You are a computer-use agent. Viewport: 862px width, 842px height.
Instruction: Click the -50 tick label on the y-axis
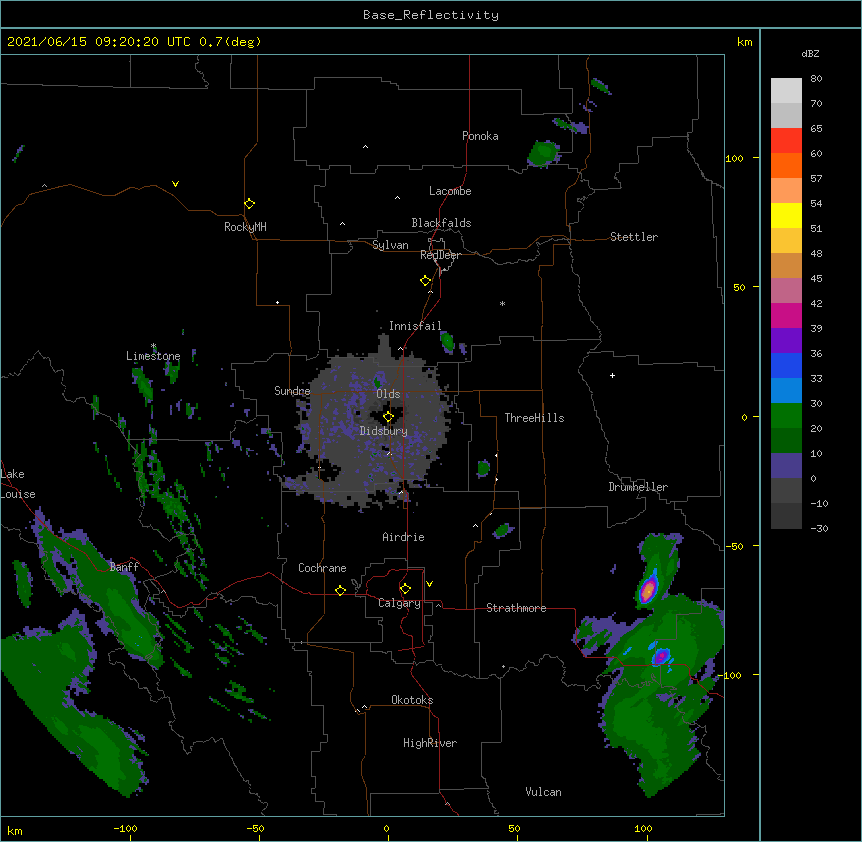point(734,546)
